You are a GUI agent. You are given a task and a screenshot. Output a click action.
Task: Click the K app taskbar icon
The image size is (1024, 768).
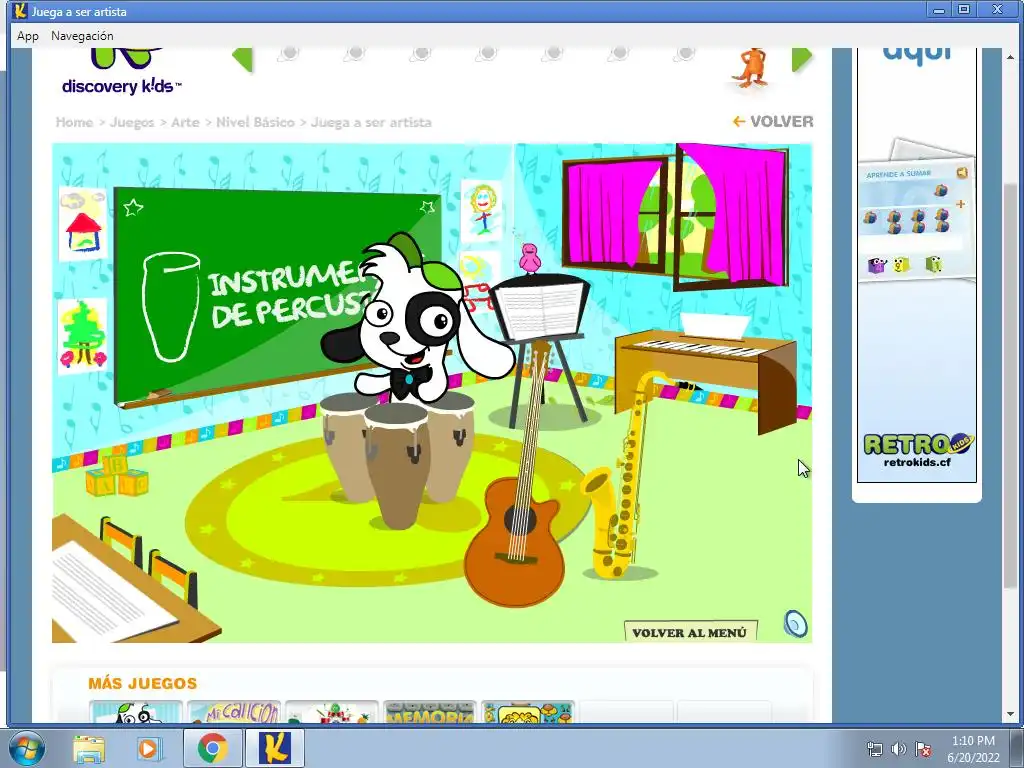pyautogui.click(x=274, y=748)
